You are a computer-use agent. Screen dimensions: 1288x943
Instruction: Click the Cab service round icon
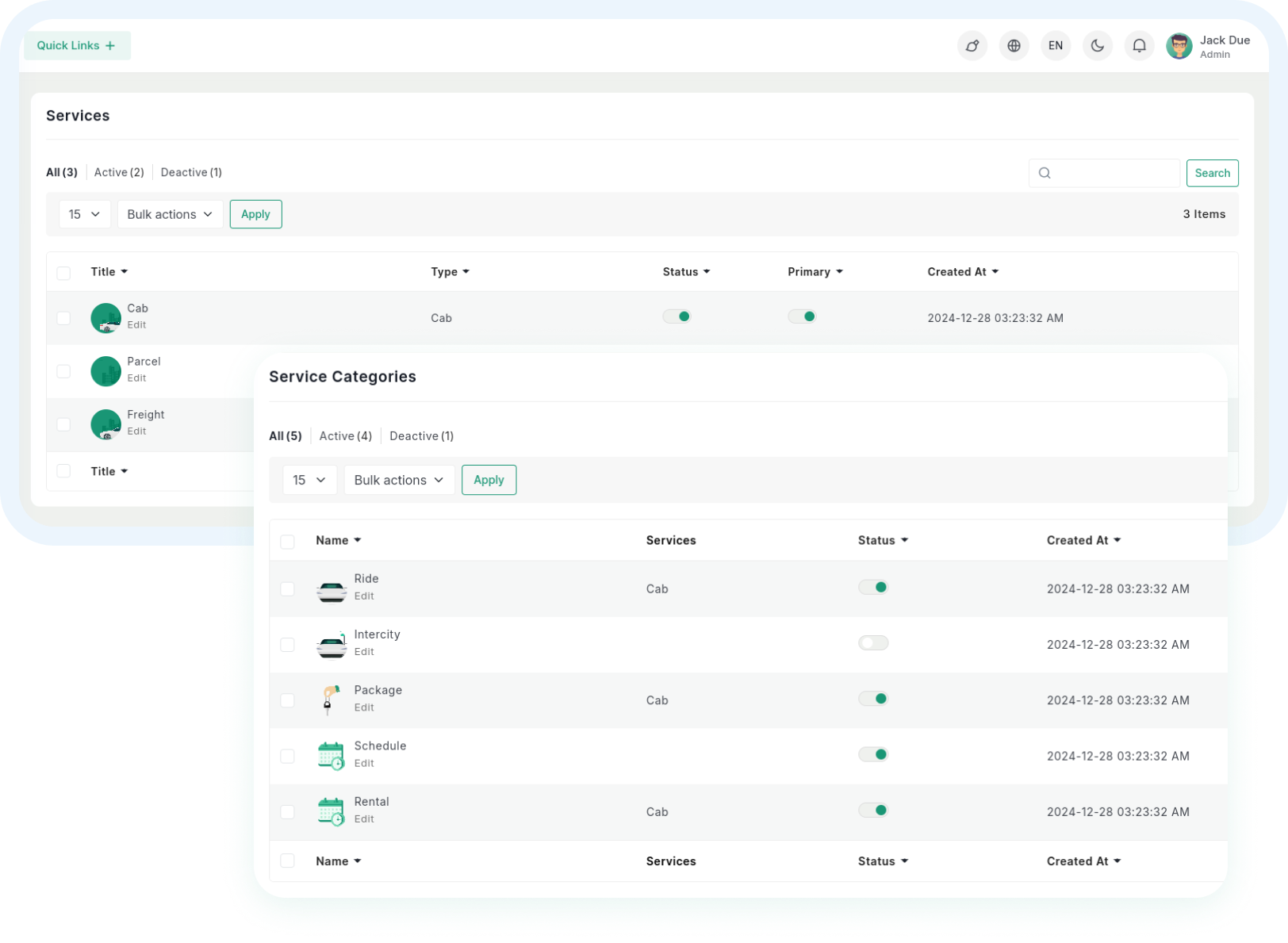[105, 318]
